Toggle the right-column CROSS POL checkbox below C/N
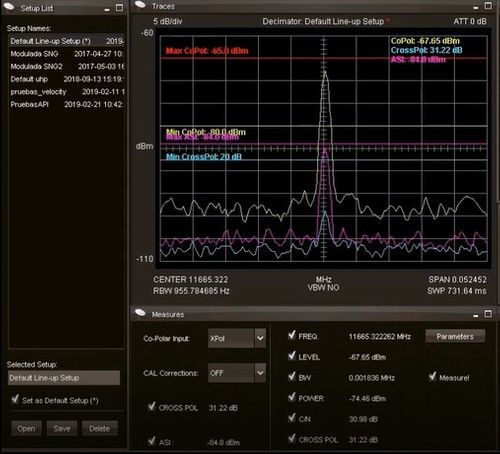Image resolution: width=500 pixels, height=454 pixels. click(292, 438)
